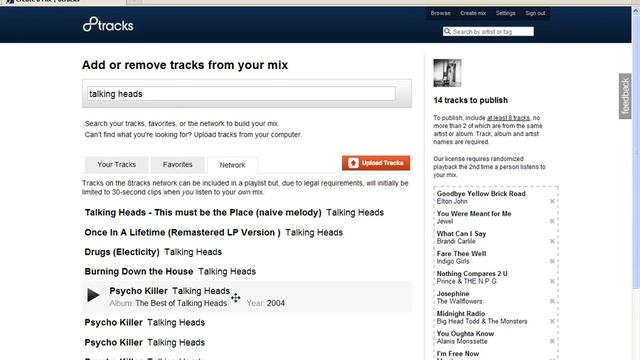Click the mix cover art thumbnail

tap(447, 73)
